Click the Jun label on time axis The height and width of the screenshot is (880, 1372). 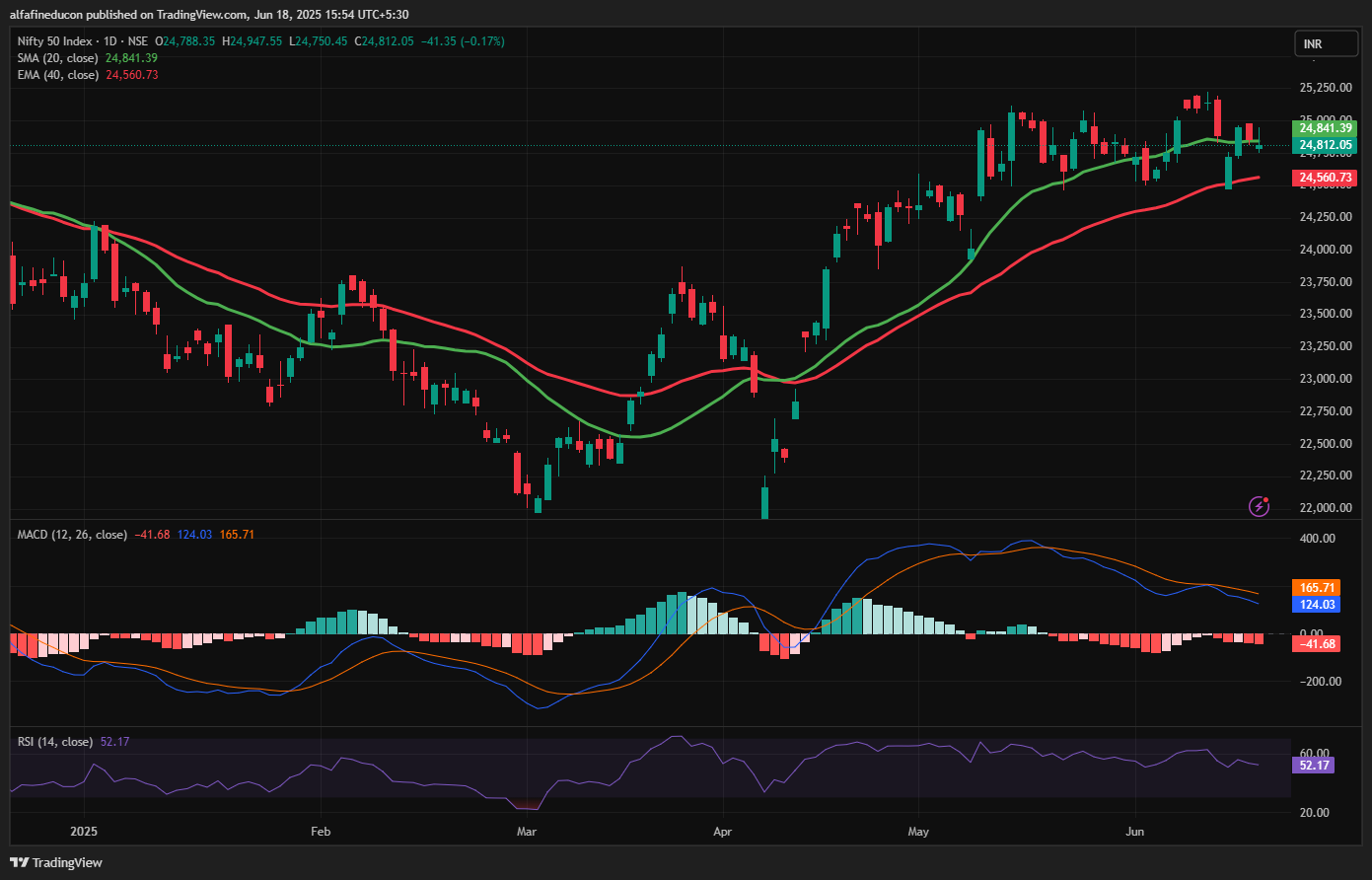(x=1135, y=832)
